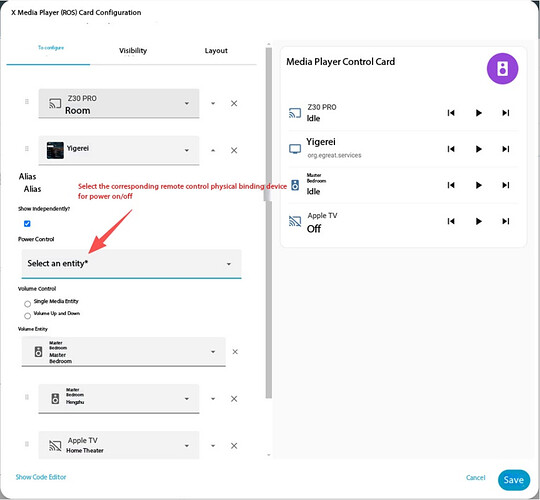
Task: Click the Alias input field
Action: (33, 189)
